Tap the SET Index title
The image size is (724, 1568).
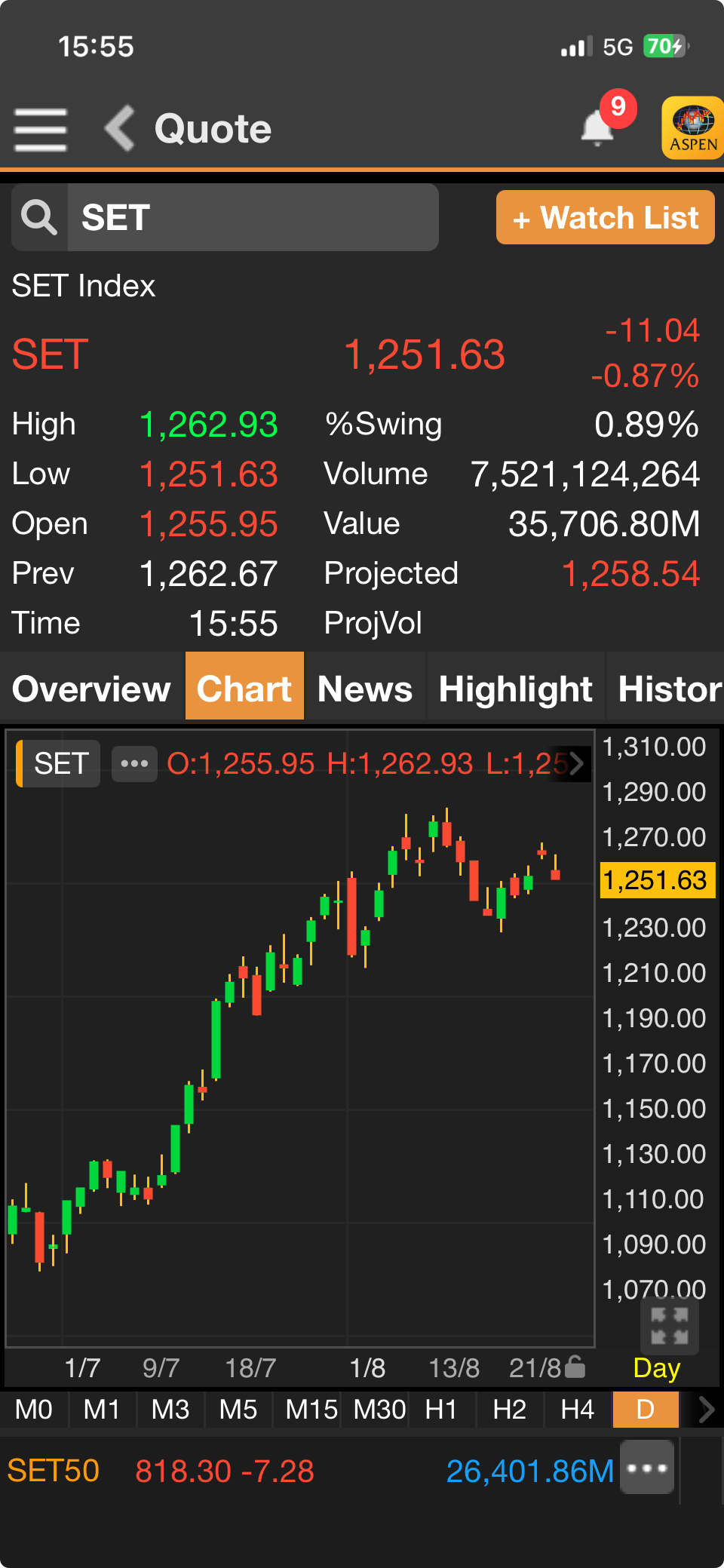point(83,286)
